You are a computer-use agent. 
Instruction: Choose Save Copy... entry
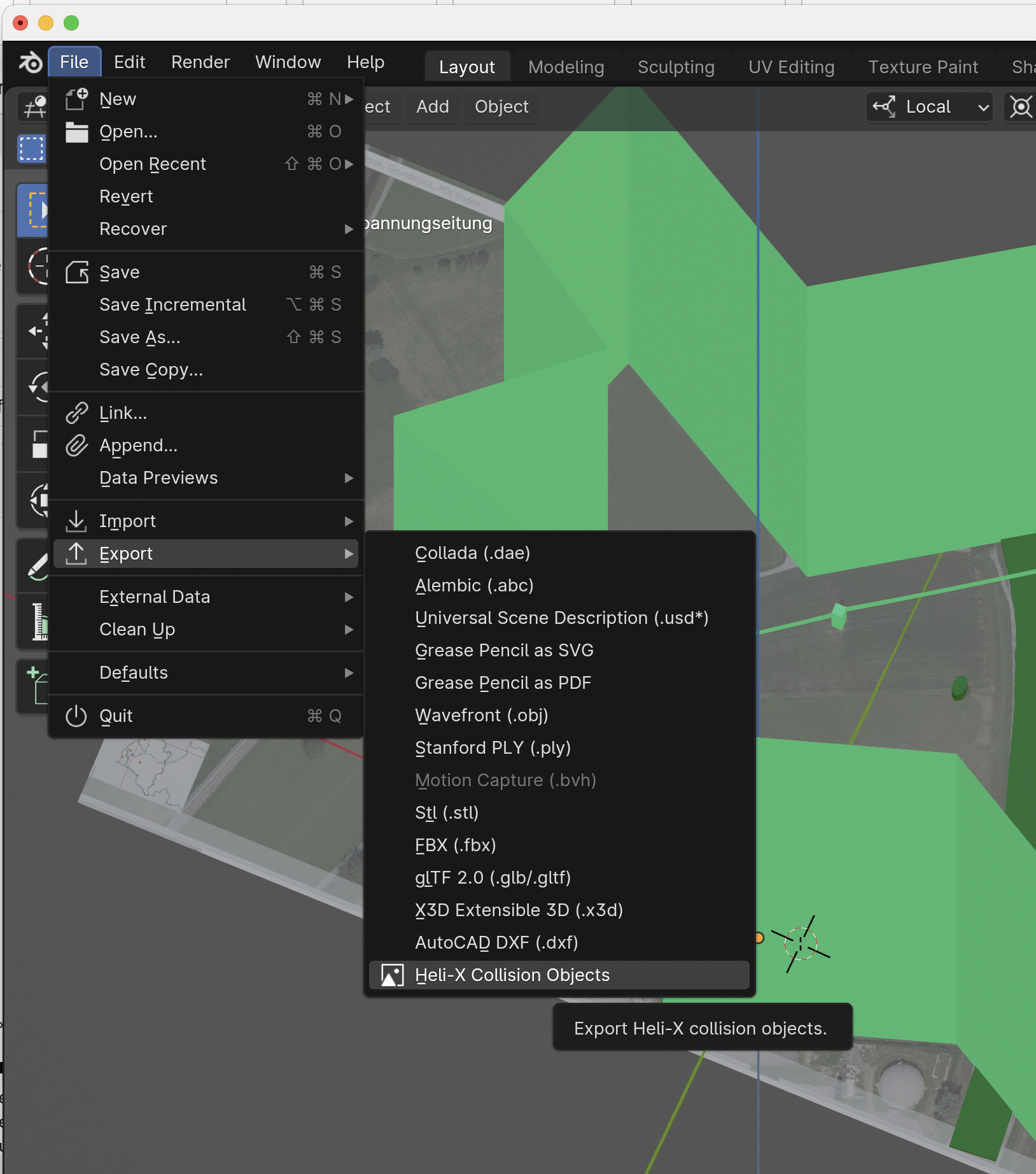(206, 370)
